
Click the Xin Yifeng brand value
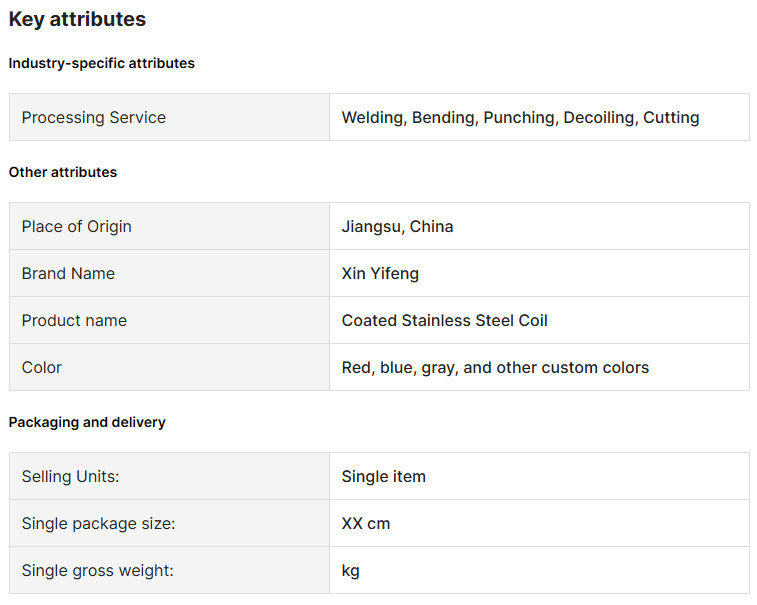(380, 273)
